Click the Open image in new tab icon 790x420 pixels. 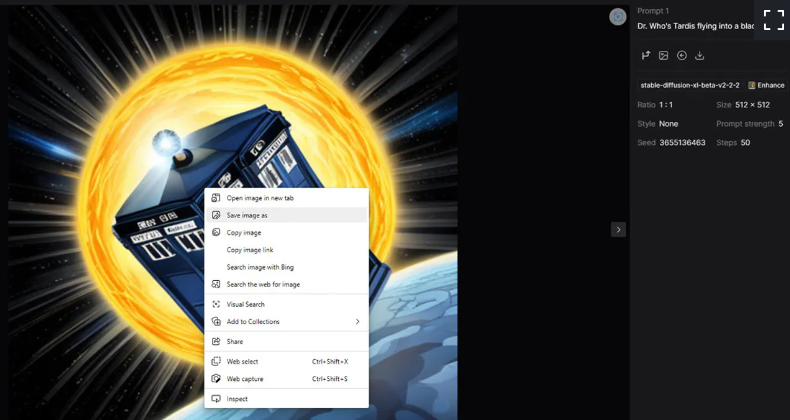tap(216, 198)
